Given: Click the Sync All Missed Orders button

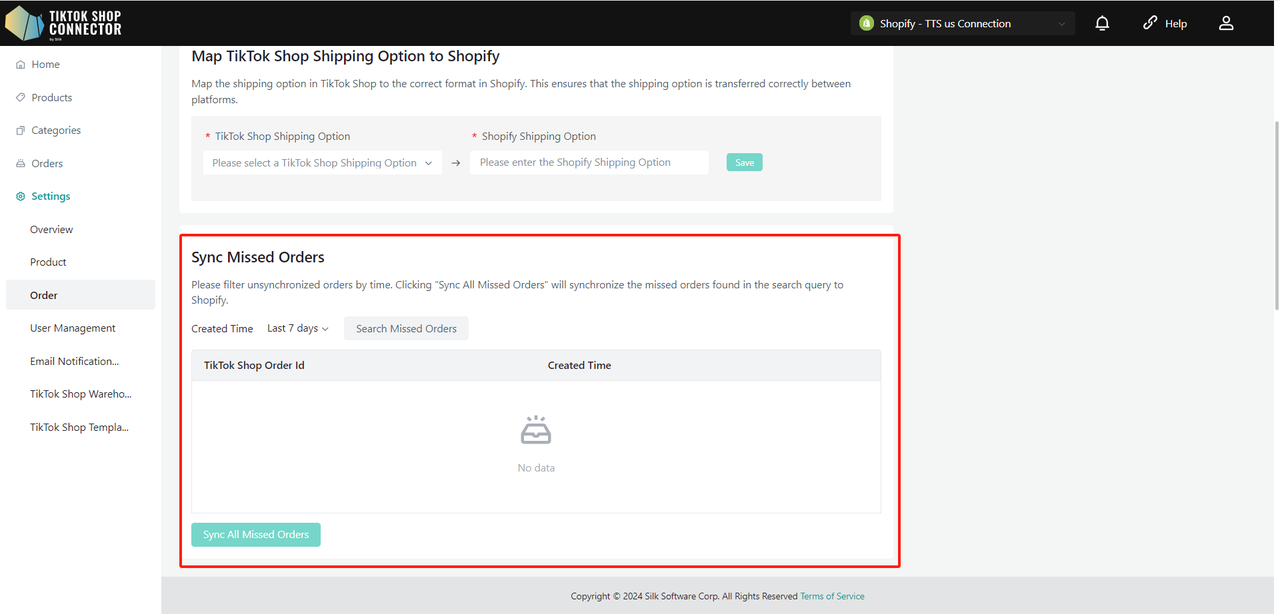Looking at the screenshot, I should pyautogui.click(x=256, y=535).
